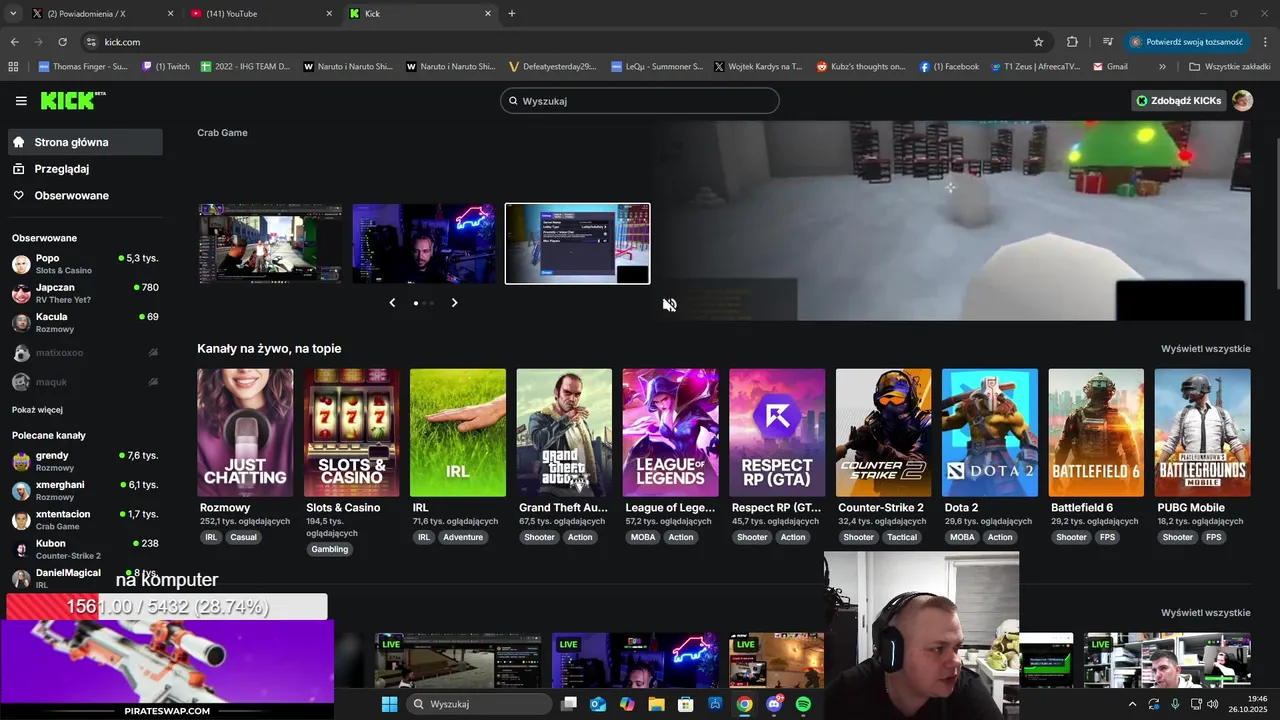Open the League of Legends category card
Image resolution: width=1280 pixels, height=720 pixels.
click(x=670, y=432)
